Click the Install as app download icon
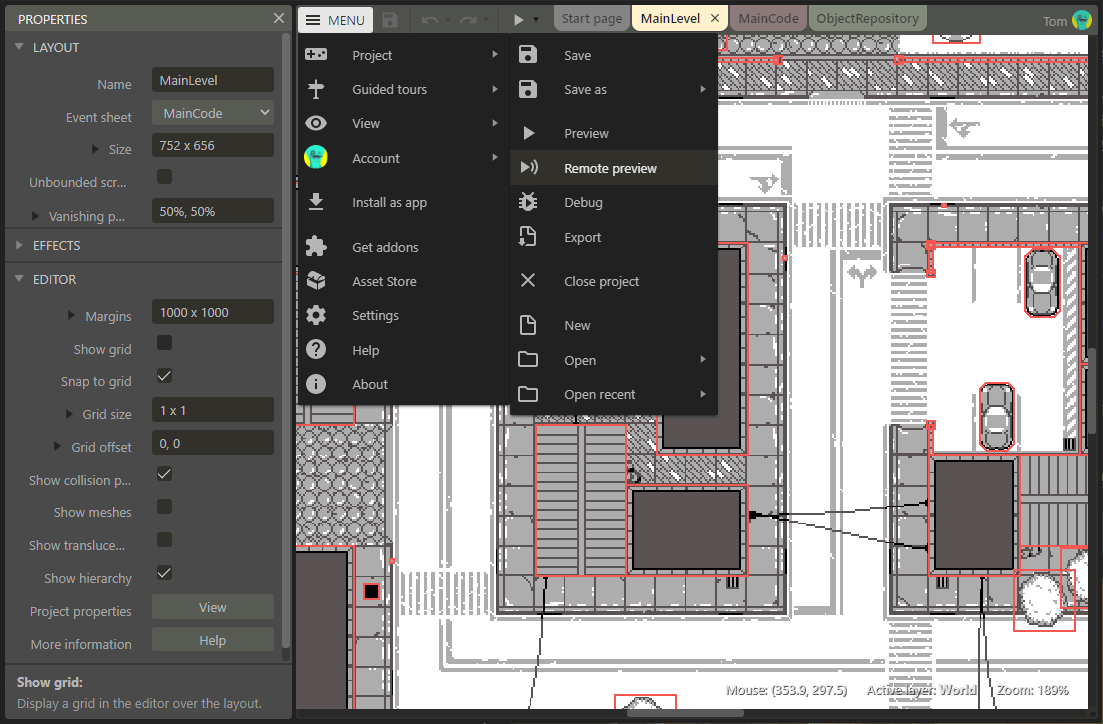The image size is (1103, 724). (x=316, y=202)
